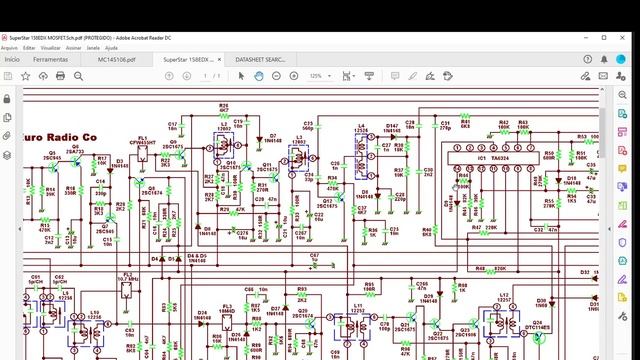Open the sign document tool
The width and height of the screenshot is (640, 360).
pyautogui.click(x=430, y=76)
